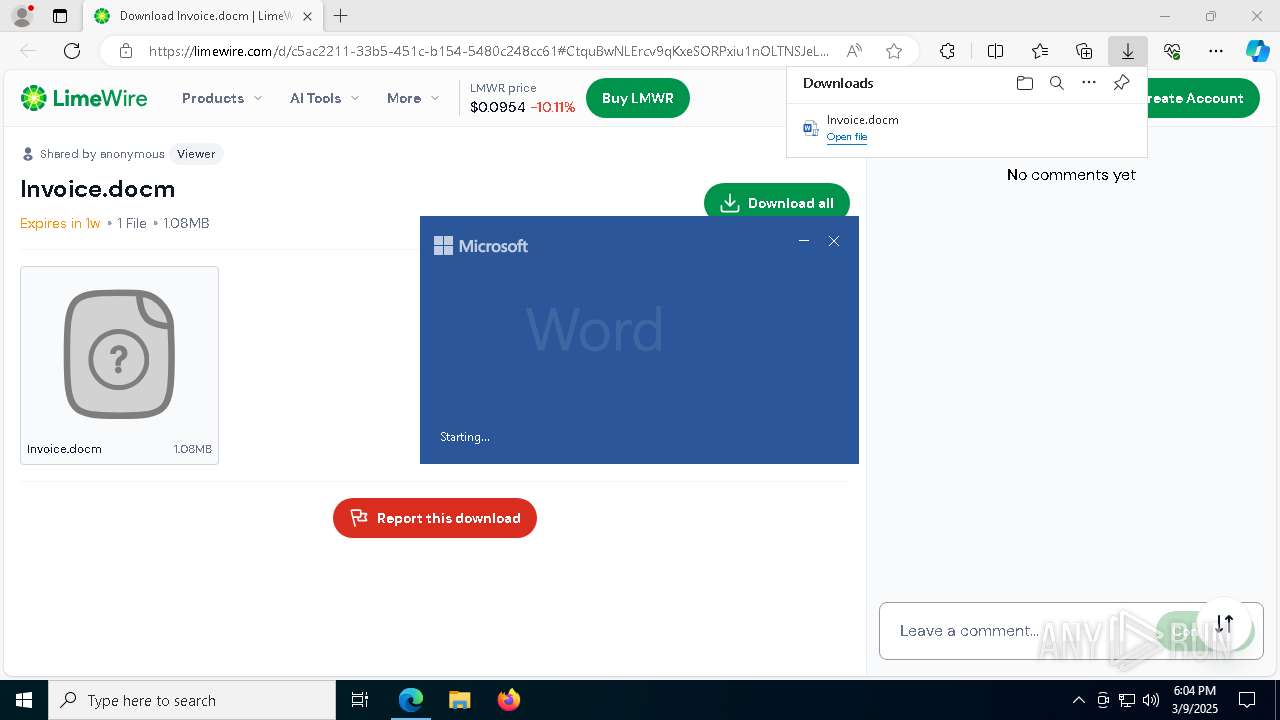Viewport: 1280px width, 720px height.
Task: Close the Download Invoice.docm browser tab
Action: tap(308, 16)
